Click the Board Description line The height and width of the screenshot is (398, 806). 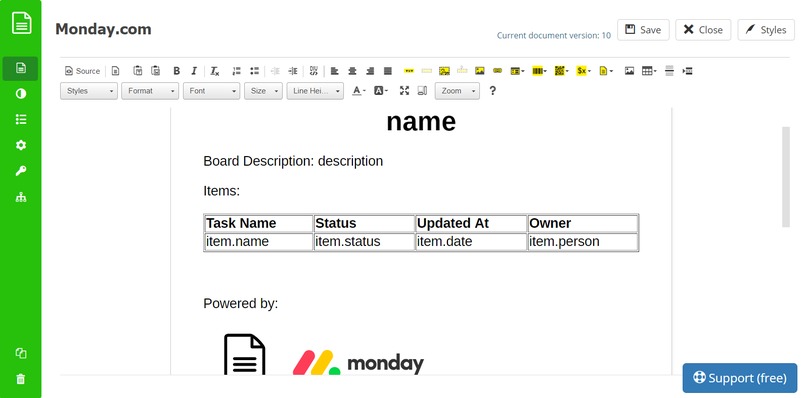[x=293, y=161]
